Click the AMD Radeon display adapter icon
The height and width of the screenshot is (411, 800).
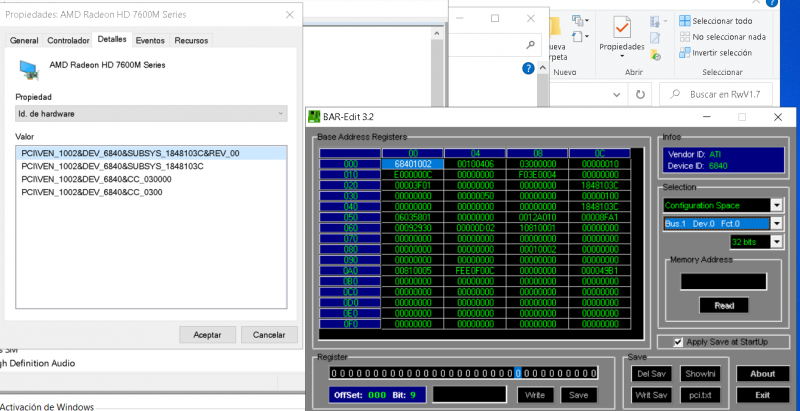click(30, 70)
